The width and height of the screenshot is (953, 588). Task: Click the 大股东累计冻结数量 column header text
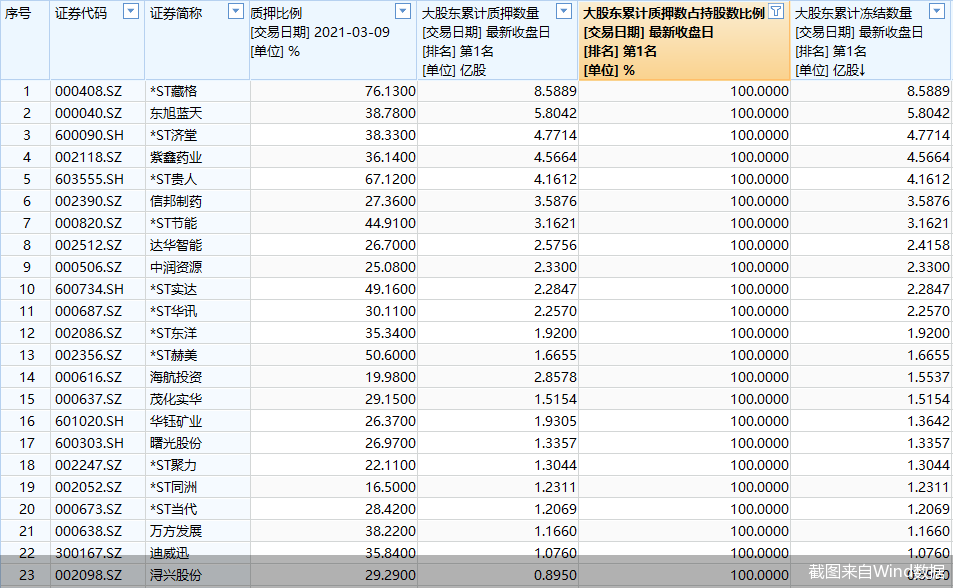point(853,13)
